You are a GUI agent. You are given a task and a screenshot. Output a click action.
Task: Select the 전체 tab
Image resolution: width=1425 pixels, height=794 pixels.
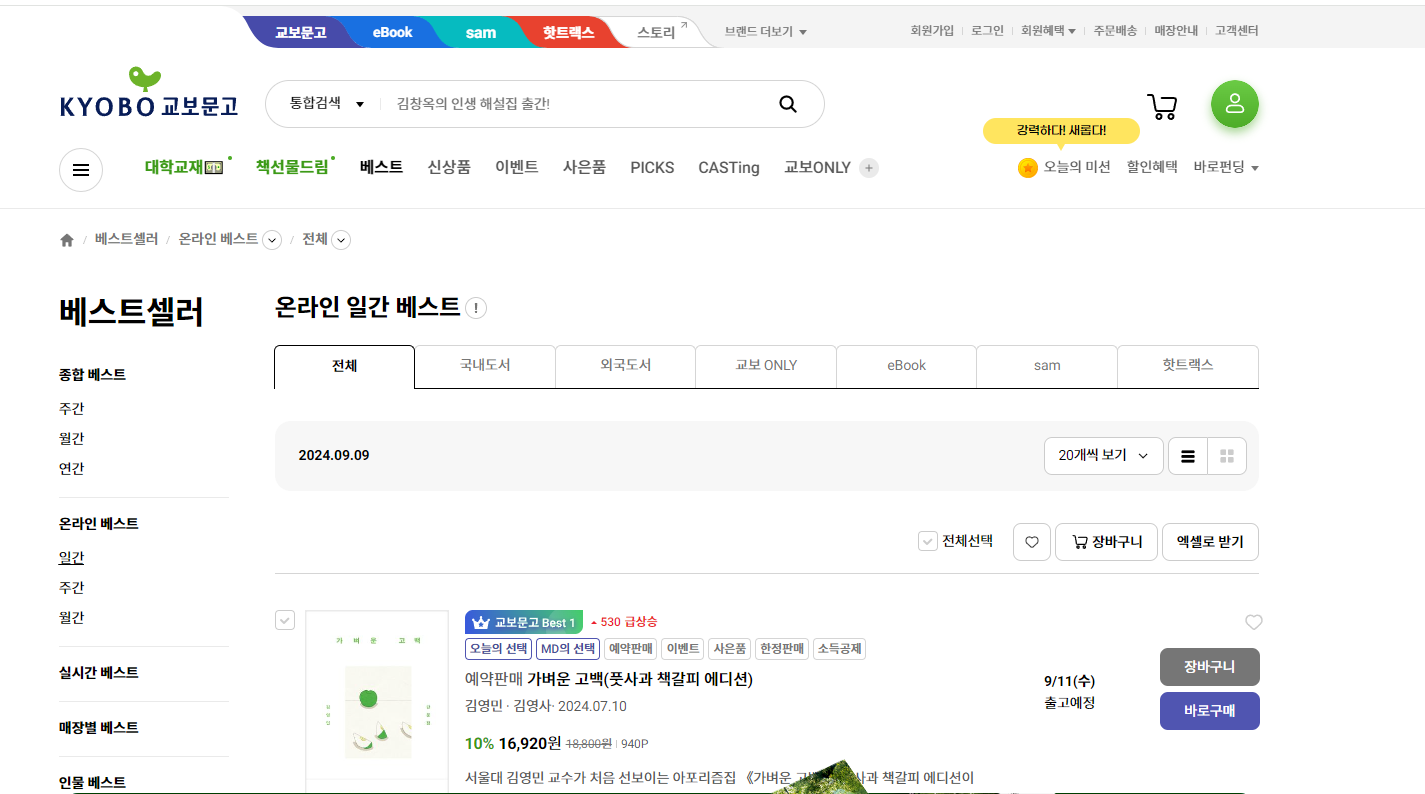[x=345, y=366]
